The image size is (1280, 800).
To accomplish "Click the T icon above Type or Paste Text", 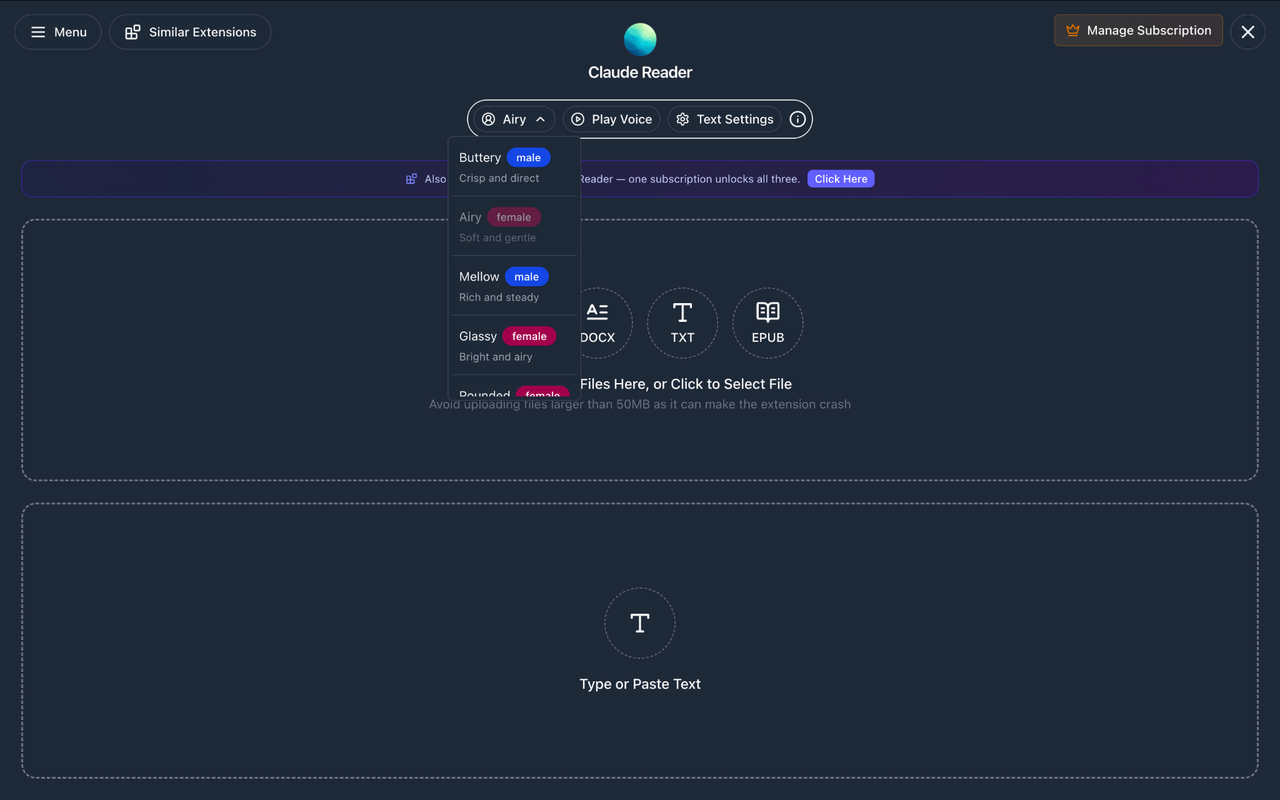I will coord(640,623).
